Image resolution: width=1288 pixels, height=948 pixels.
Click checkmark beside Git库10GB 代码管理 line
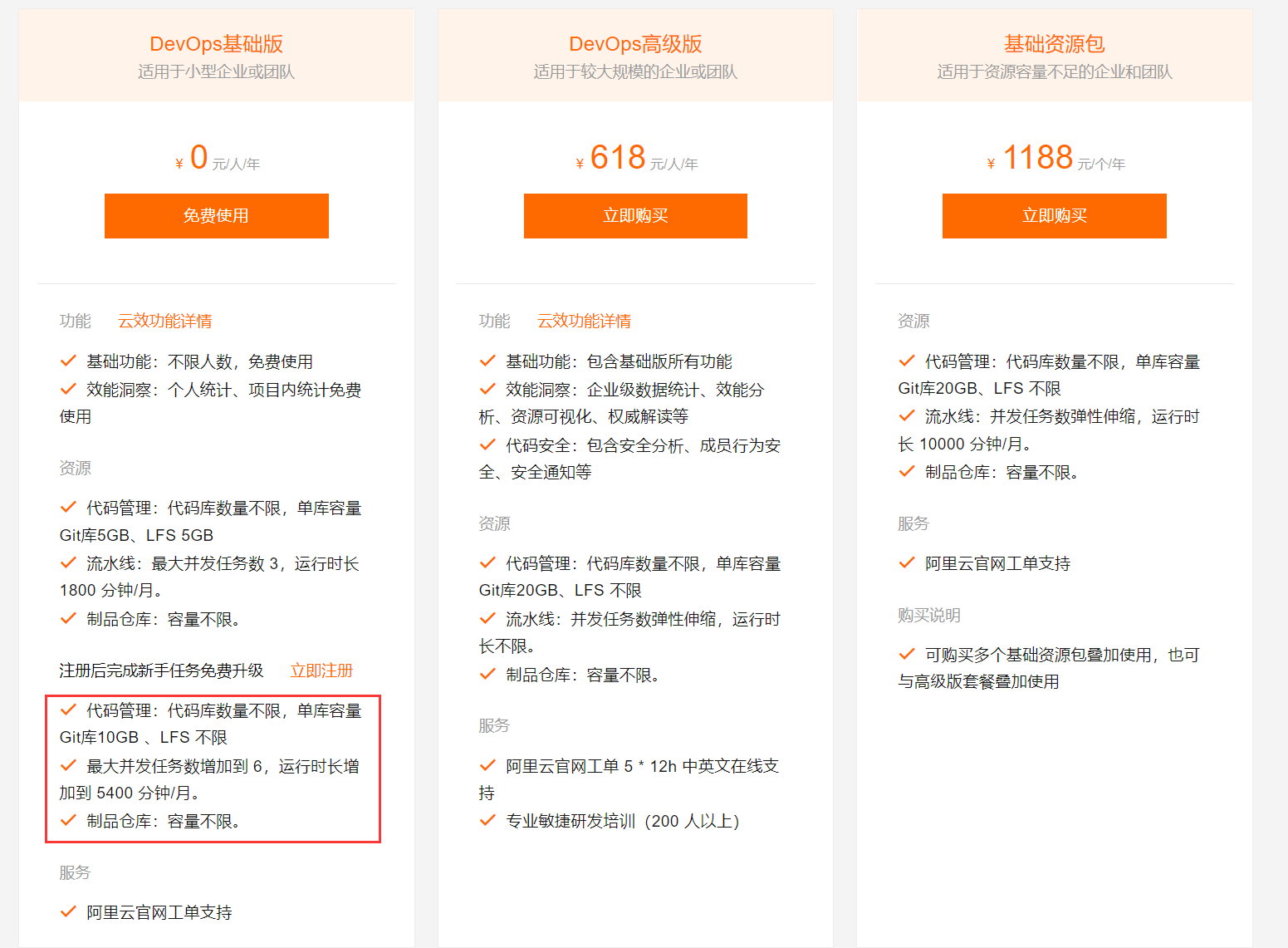pos(68,710)
